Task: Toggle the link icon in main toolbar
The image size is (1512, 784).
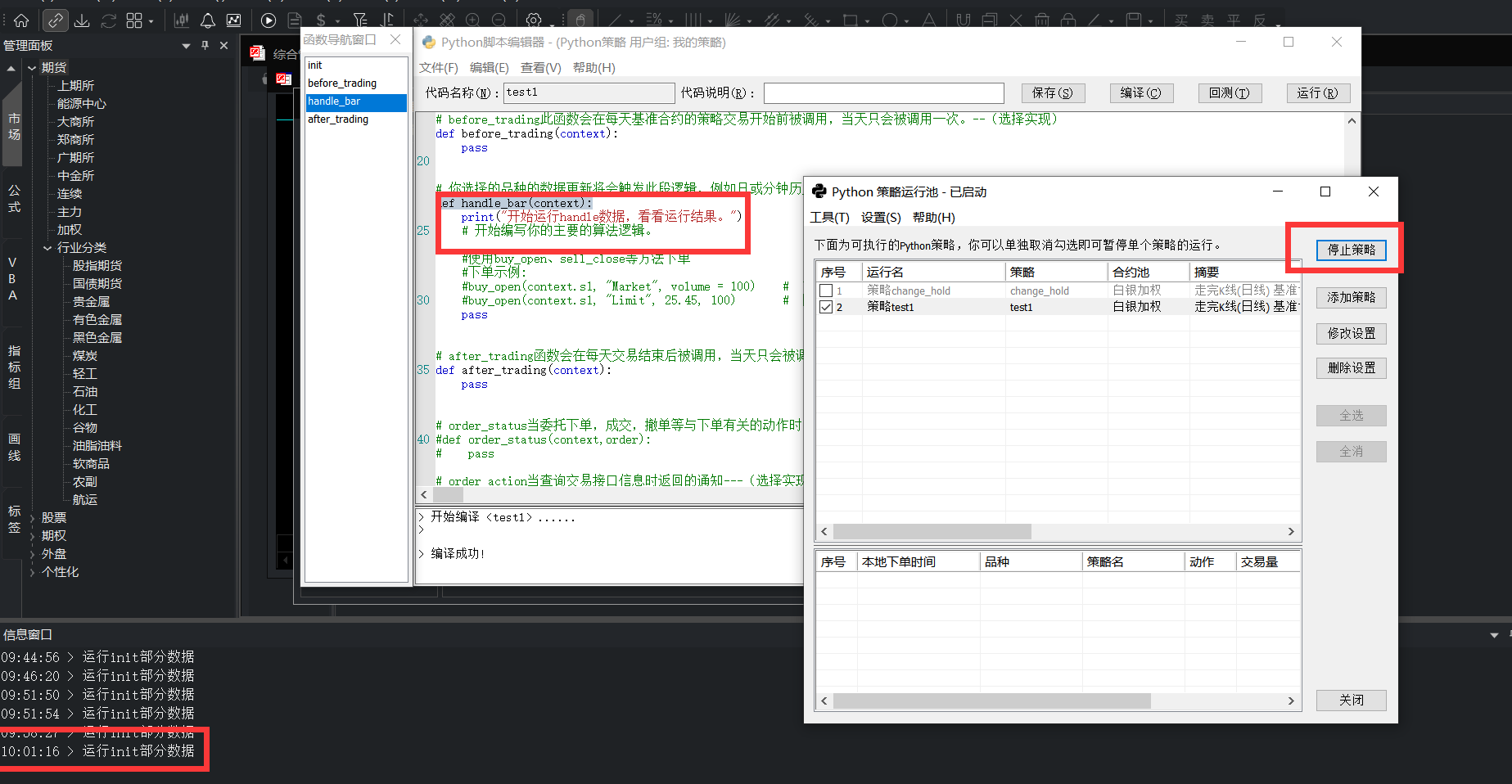Action: pyautogui.click(x=56, y=20)
